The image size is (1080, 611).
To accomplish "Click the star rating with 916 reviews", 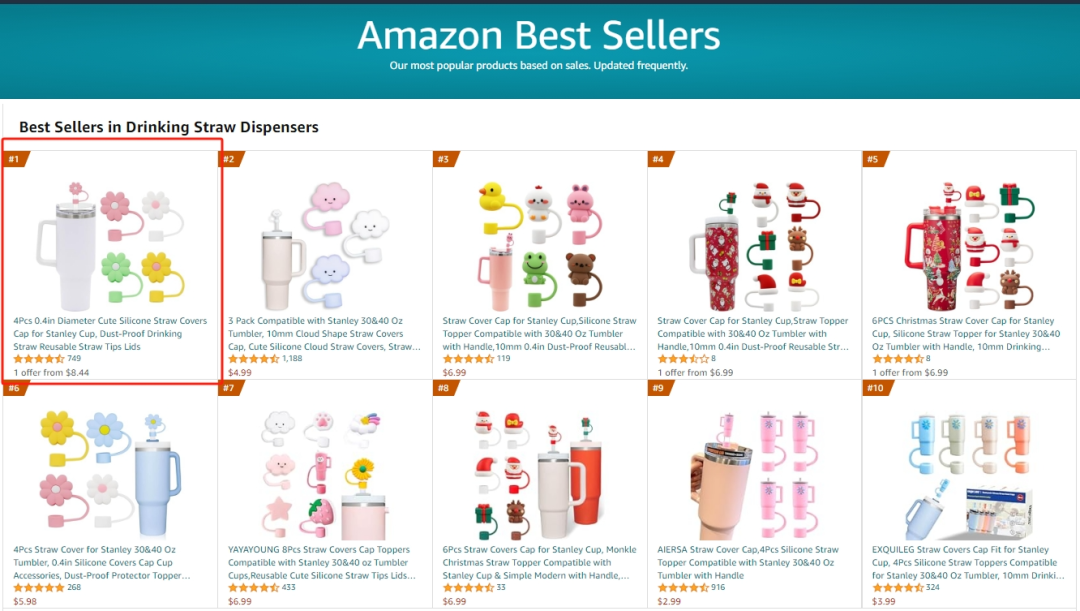I will 683,588.
